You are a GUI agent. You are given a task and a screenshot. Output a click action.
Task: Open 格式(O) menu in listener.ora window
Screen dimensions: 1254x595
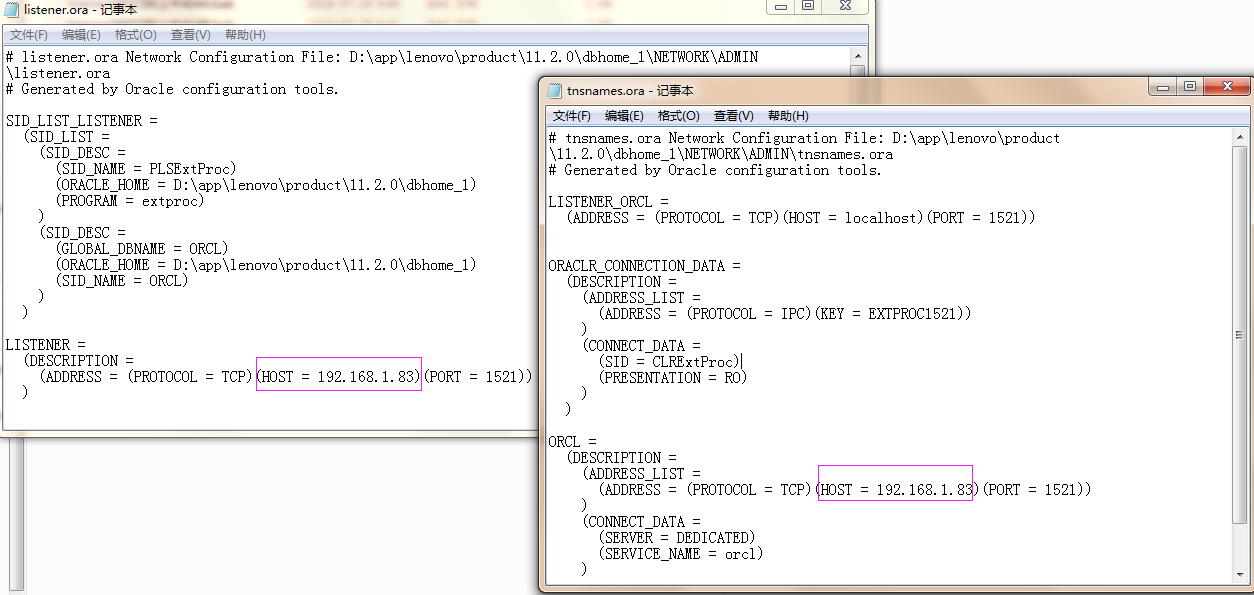(135, 35)
